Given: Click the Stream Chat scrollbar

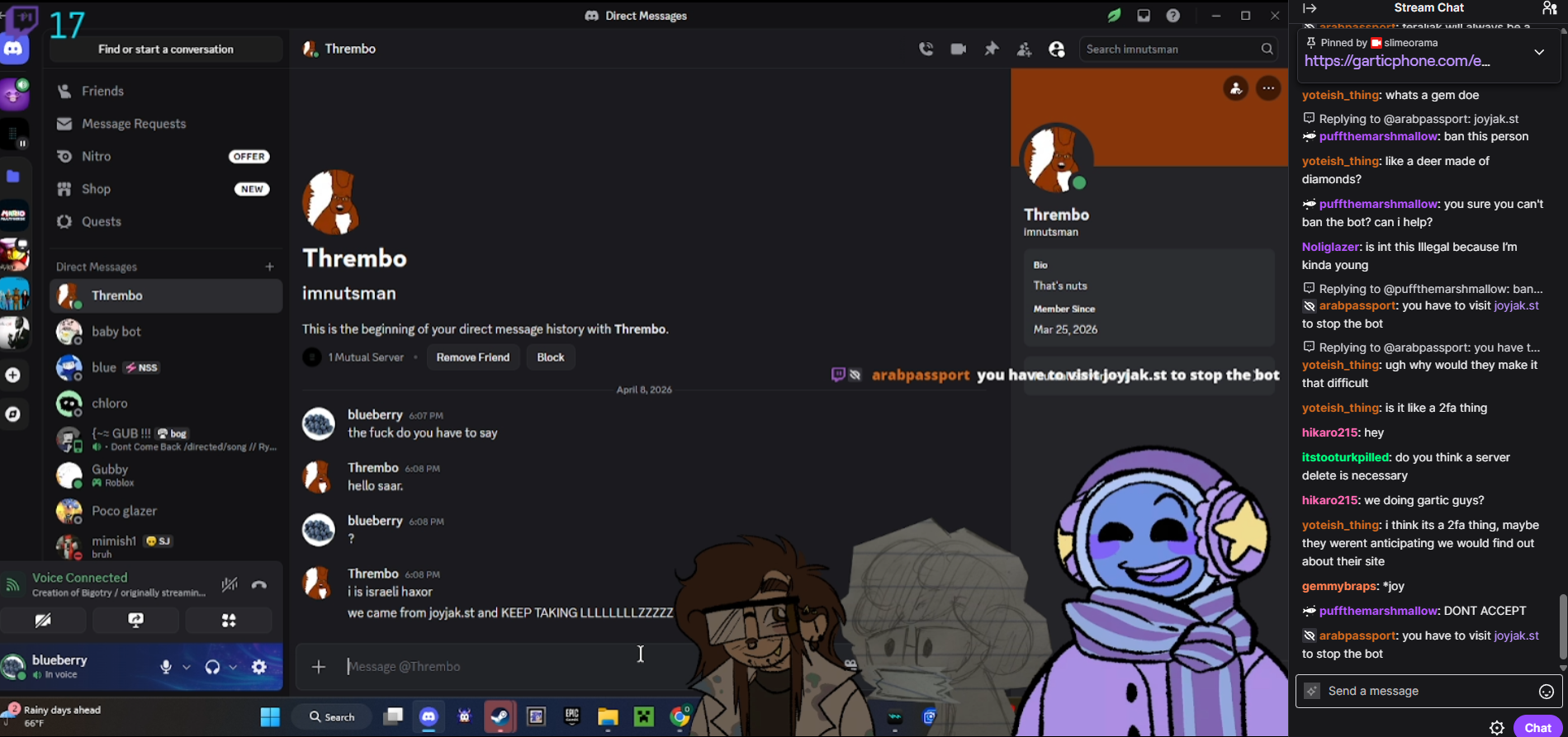Looking at the screenshot, I should coord(1561,627).
